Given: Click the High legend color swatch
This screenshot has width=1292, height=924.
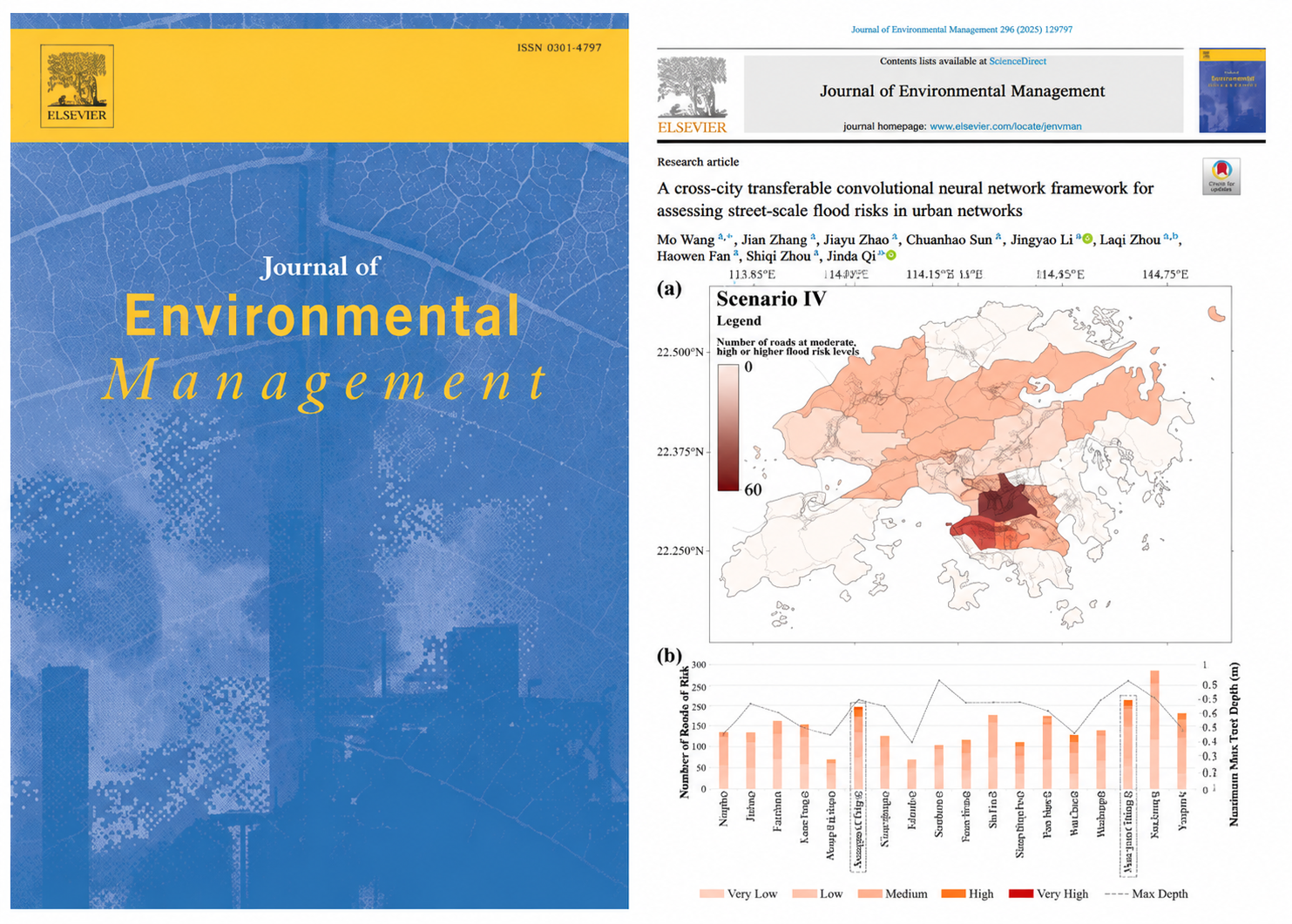Looking at the screenshot, I should (x=953, y=894).
